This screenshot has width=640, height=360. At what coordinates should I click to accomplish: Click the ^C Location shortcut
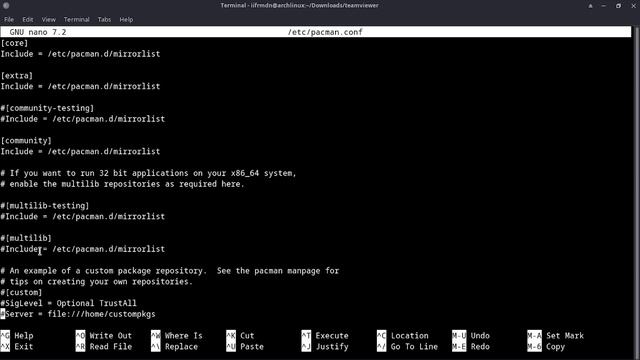[403, 336]
